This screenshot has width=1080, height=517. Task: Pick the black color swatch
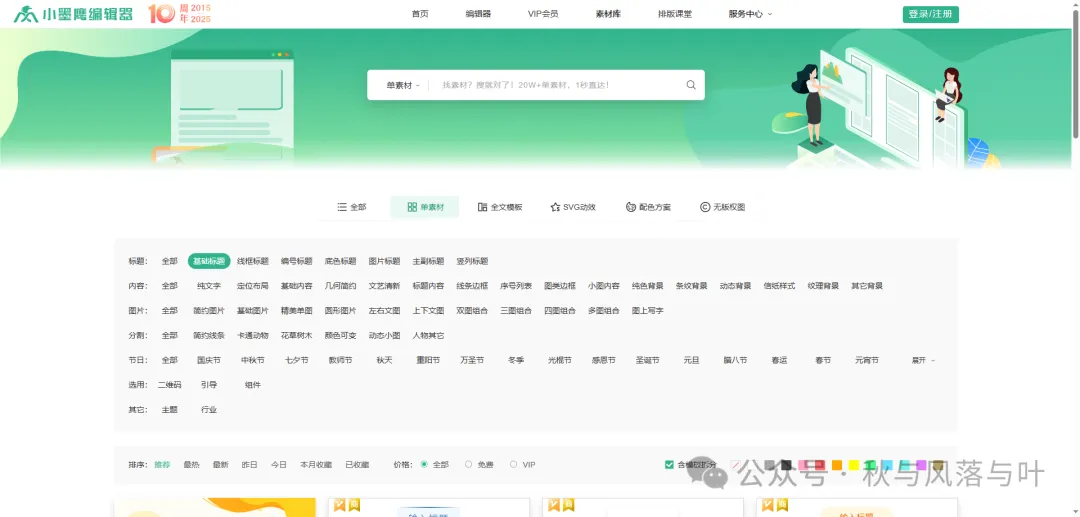[x=787, y=465]
